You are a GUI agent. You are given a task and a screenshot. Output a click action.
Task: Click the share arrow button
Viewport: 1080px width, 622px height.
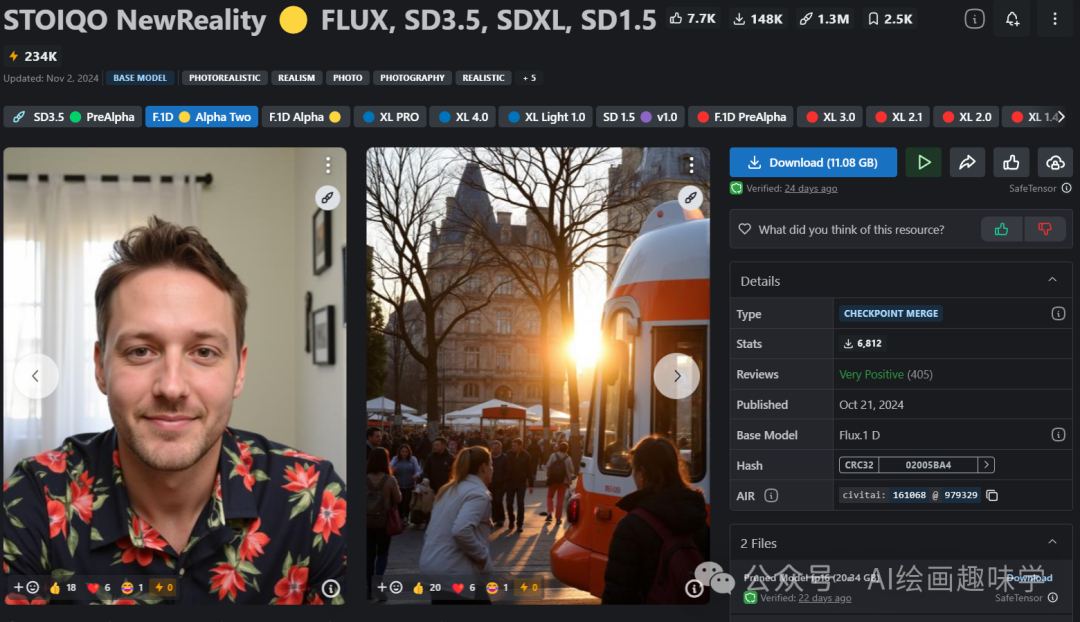pos(967,163)
